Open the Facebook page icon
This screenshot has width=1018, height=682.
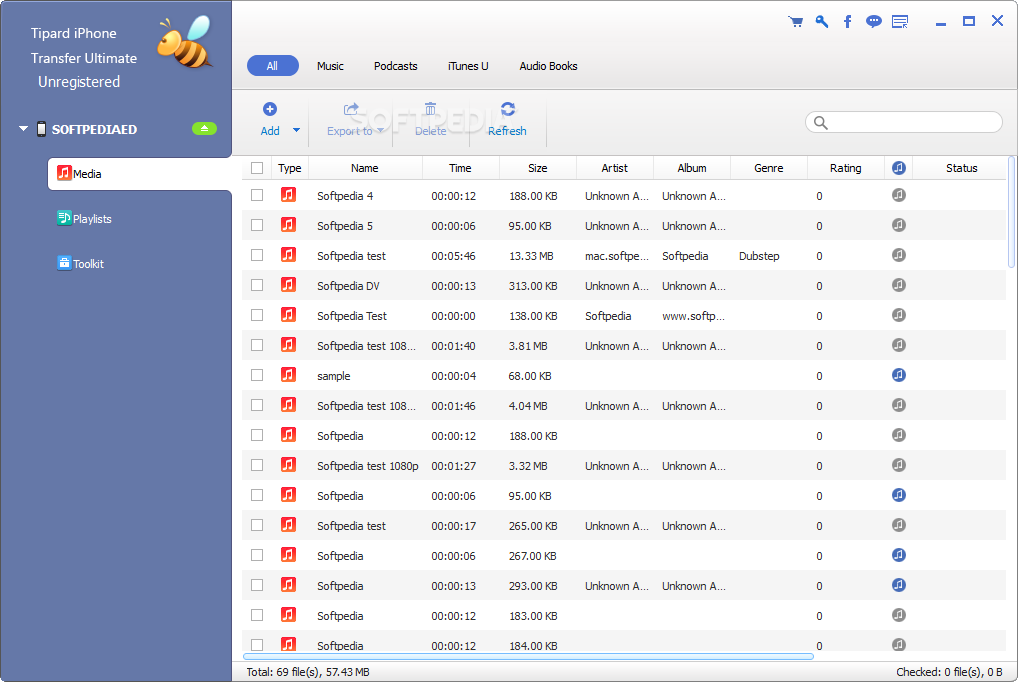coord(847,22)
